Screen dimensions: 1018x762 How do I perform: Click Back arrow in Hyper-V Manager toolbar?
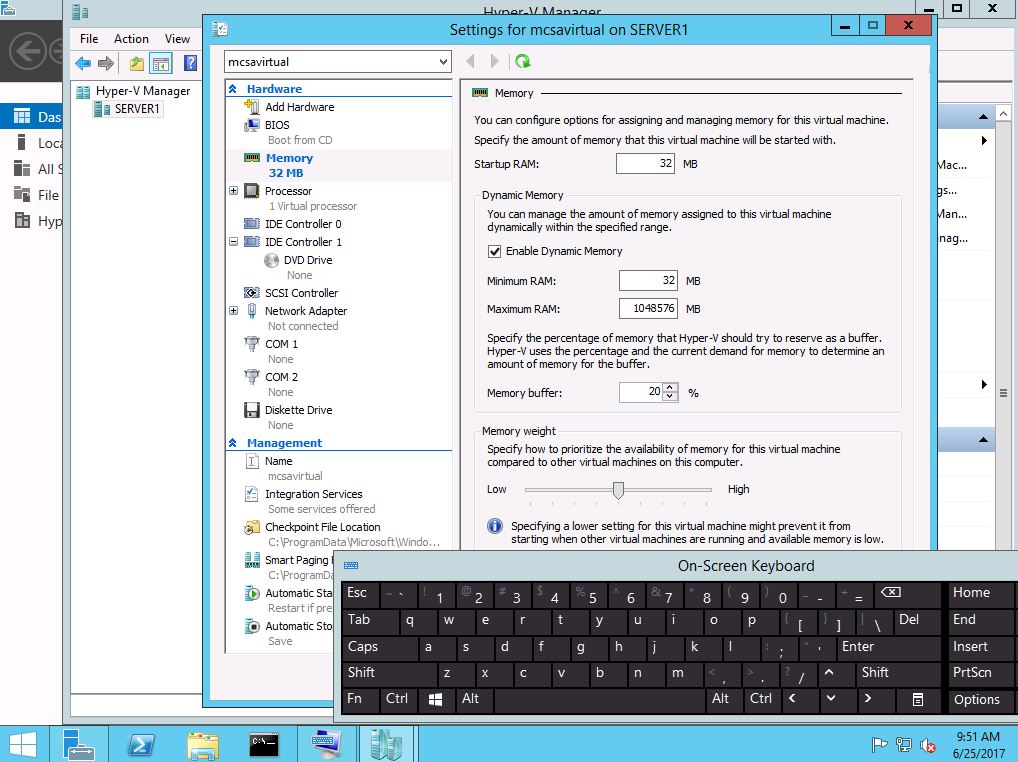click(83, 63)
